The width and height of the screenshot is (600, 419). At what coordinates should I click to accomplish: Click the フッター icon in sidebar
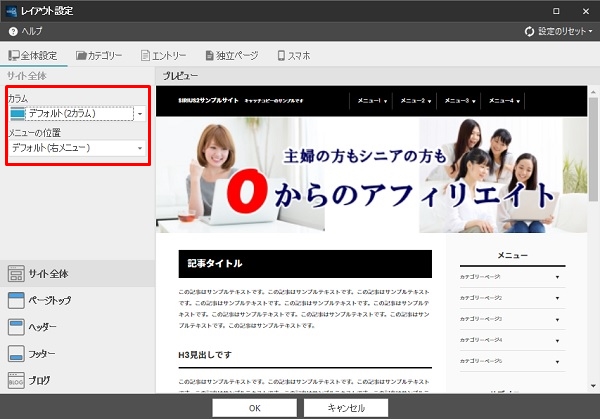pyautogui.click(x=16, y=354)
